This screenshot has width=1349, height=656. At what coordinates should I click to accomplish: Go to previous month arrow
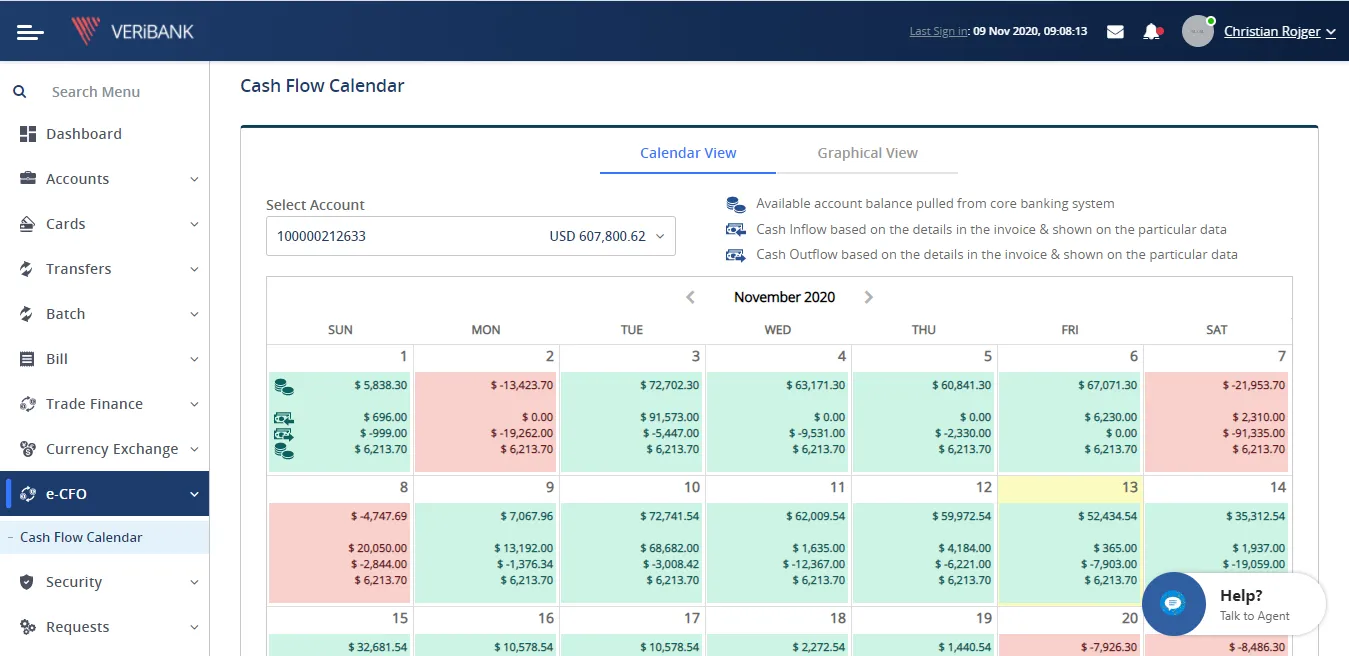coord(690,297)
